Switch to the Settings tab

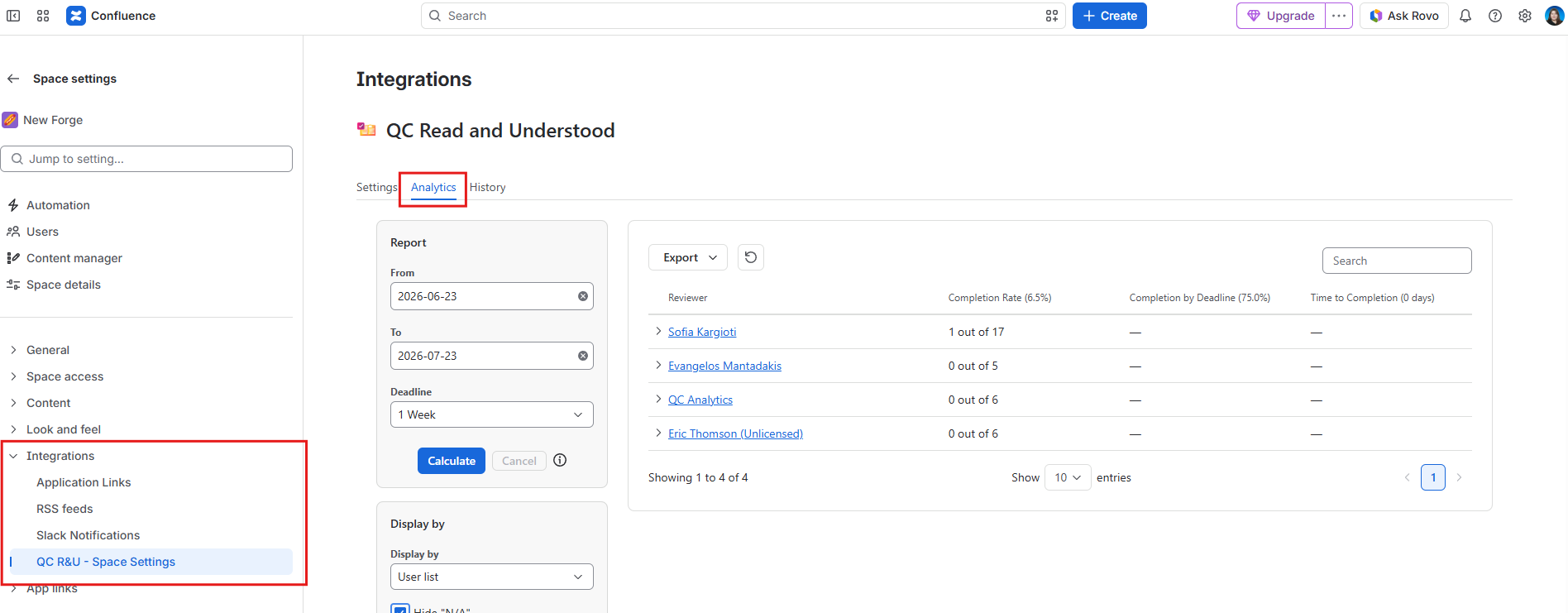click(376, 187)
